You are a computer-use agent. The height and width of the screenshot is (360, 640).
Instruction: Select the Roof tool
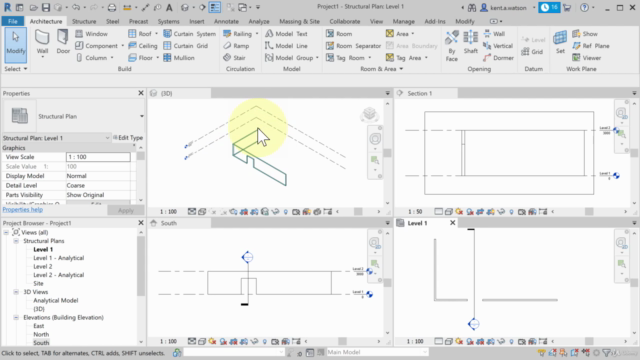coord(140,34)
